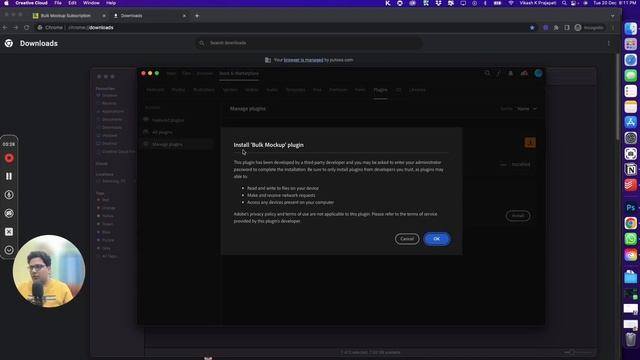Image resolution: width=640 pixels, height=360 pixels.
Task: Cancel the Bulk Mockup plugin install
Action: 407,239
